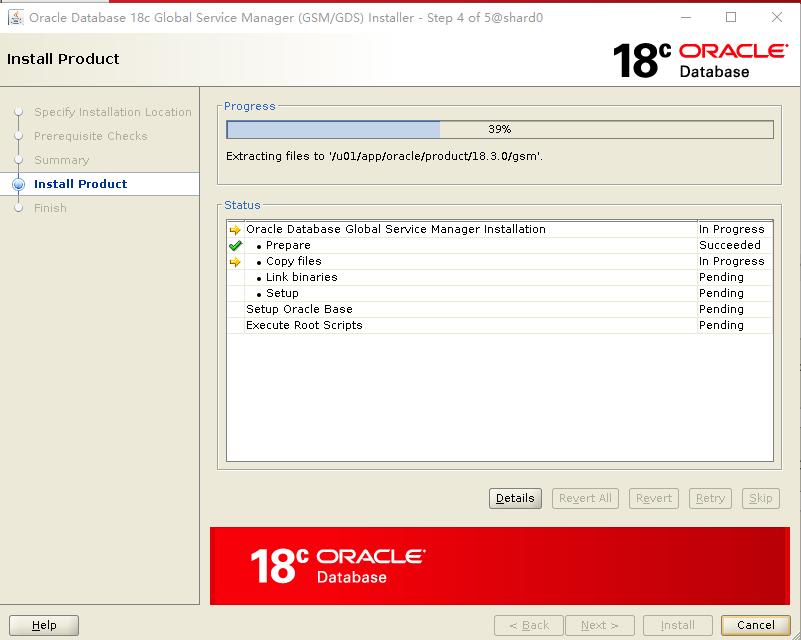Click the 39% progress bar
The image size is (801, 640).
500,129
